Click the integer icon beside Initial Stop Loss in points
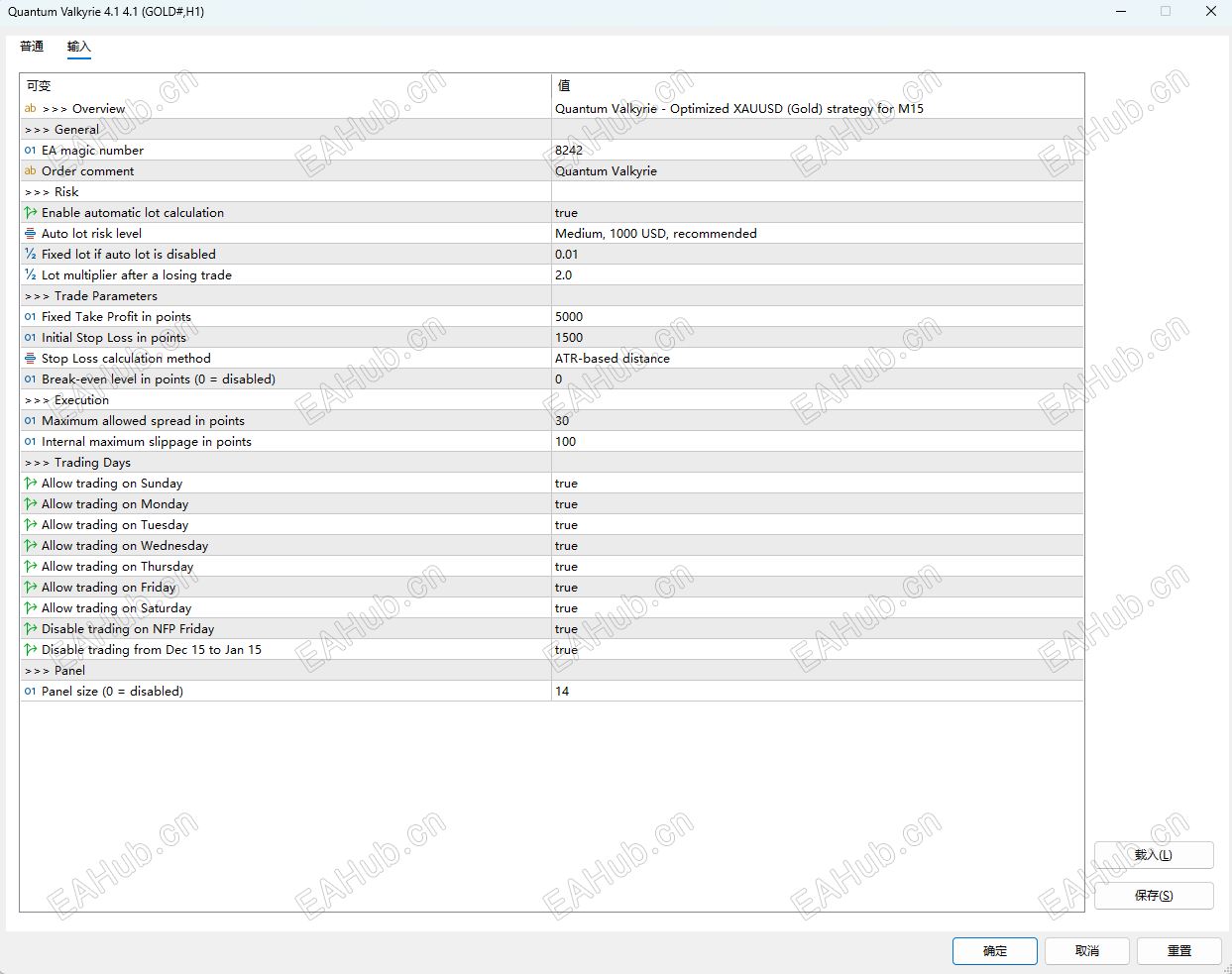This screenshot has height=974, width=1232. click(31, 338)
